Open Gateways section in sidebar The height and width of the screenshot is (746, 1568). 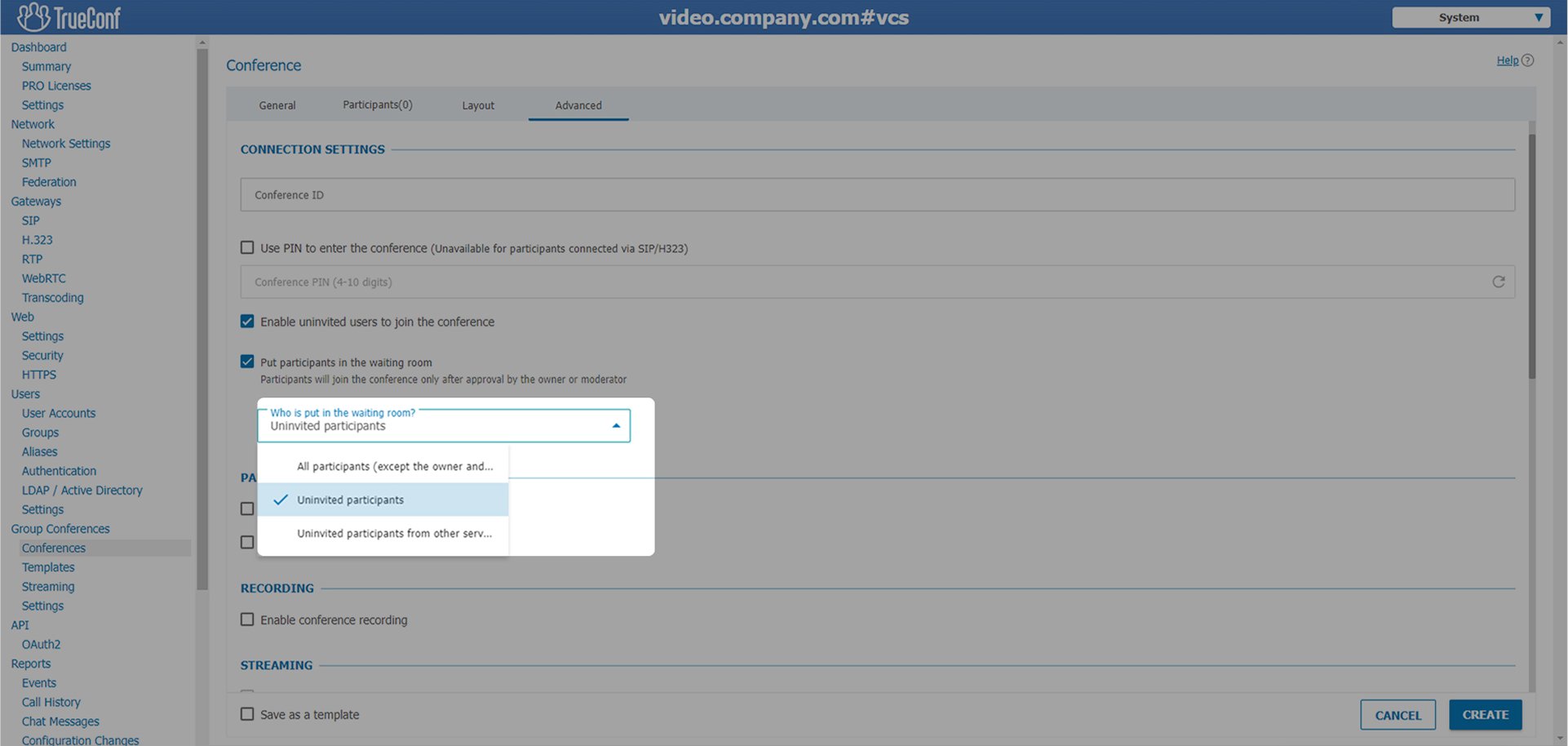(x=36, y=202)
